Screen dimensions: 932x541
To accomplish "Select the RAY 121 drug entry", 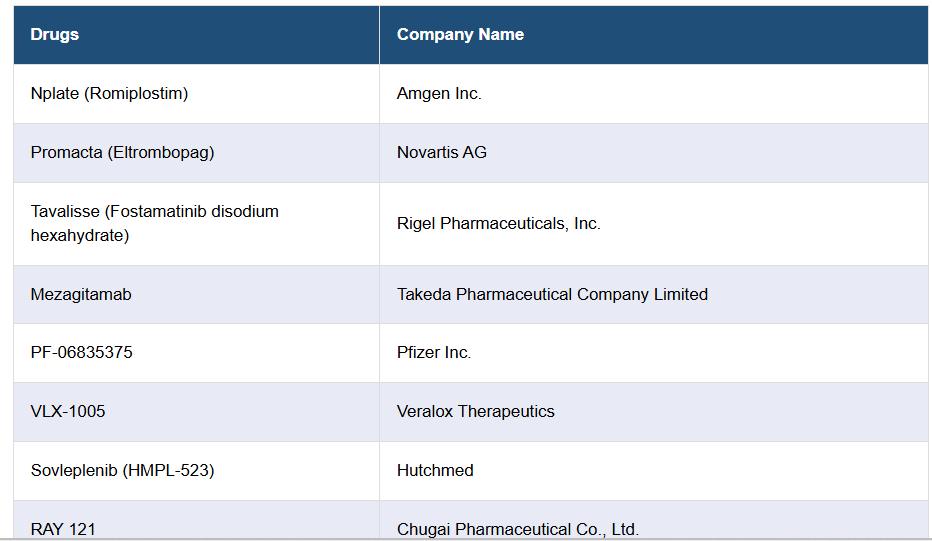I will (63, 529).
